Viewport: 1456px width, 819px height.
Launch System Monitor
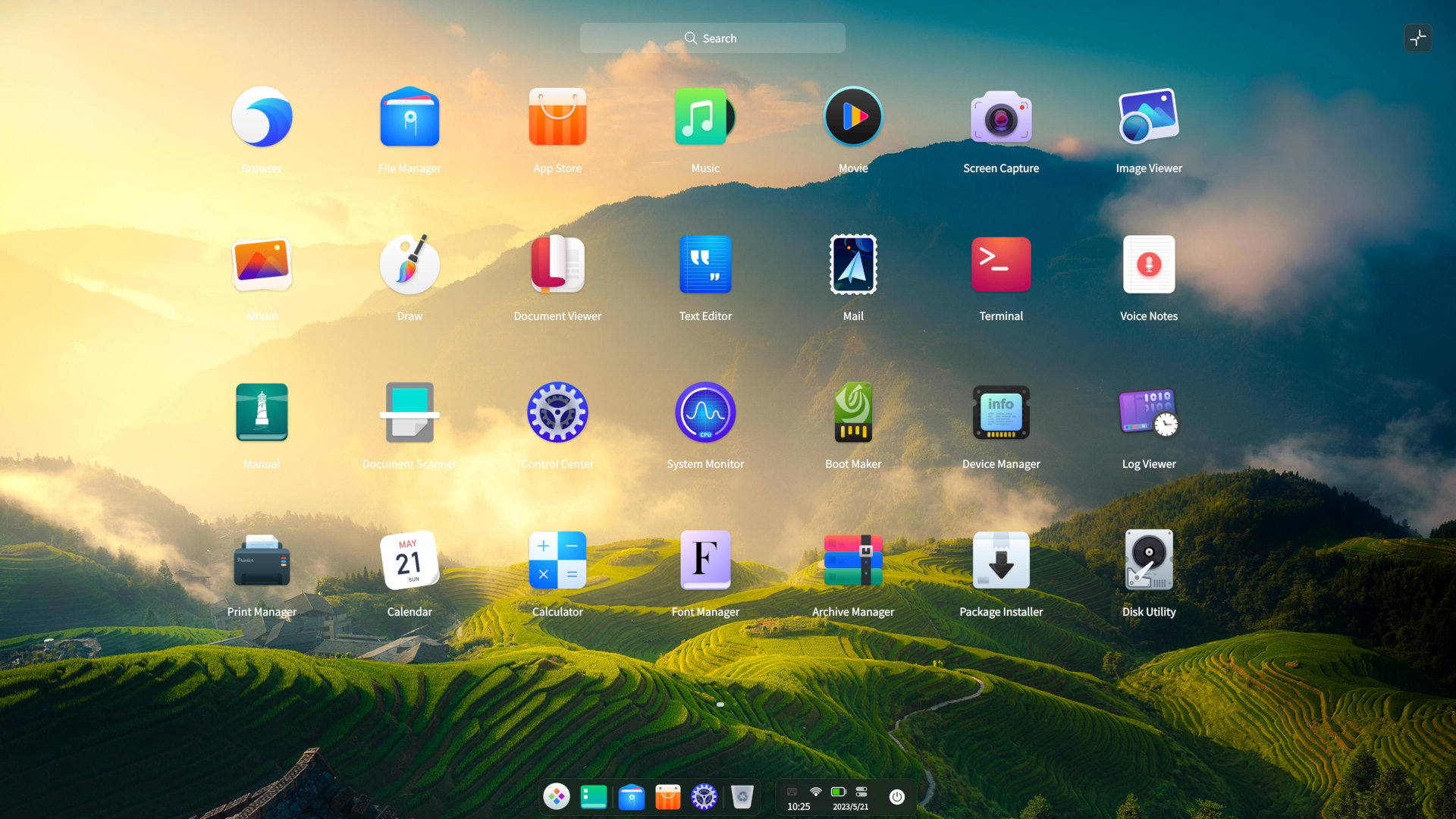(x=704, y=413)
